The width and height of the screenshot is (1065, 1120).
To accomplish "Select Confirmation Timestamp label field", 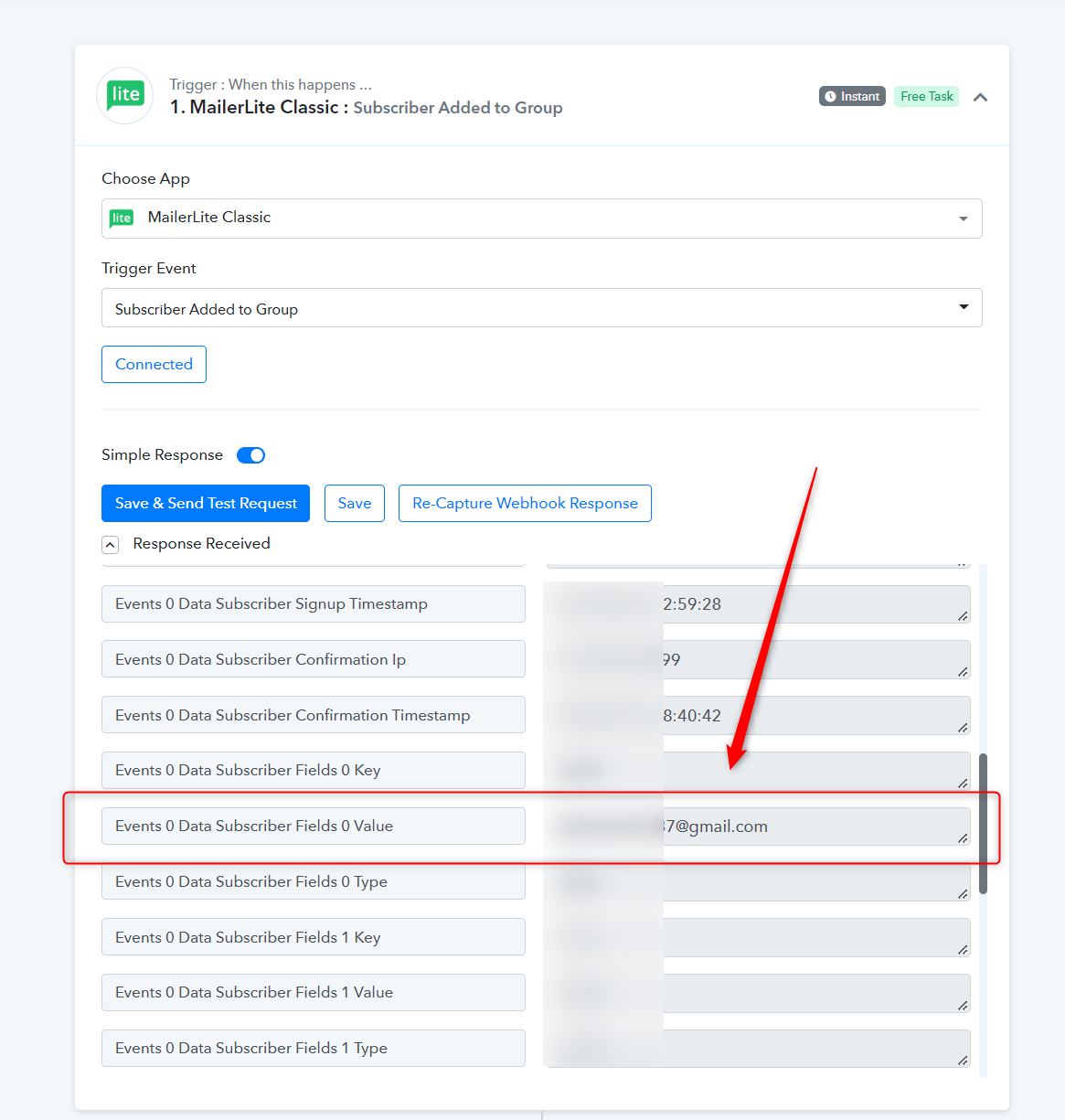I will click(x=314, y=715).
